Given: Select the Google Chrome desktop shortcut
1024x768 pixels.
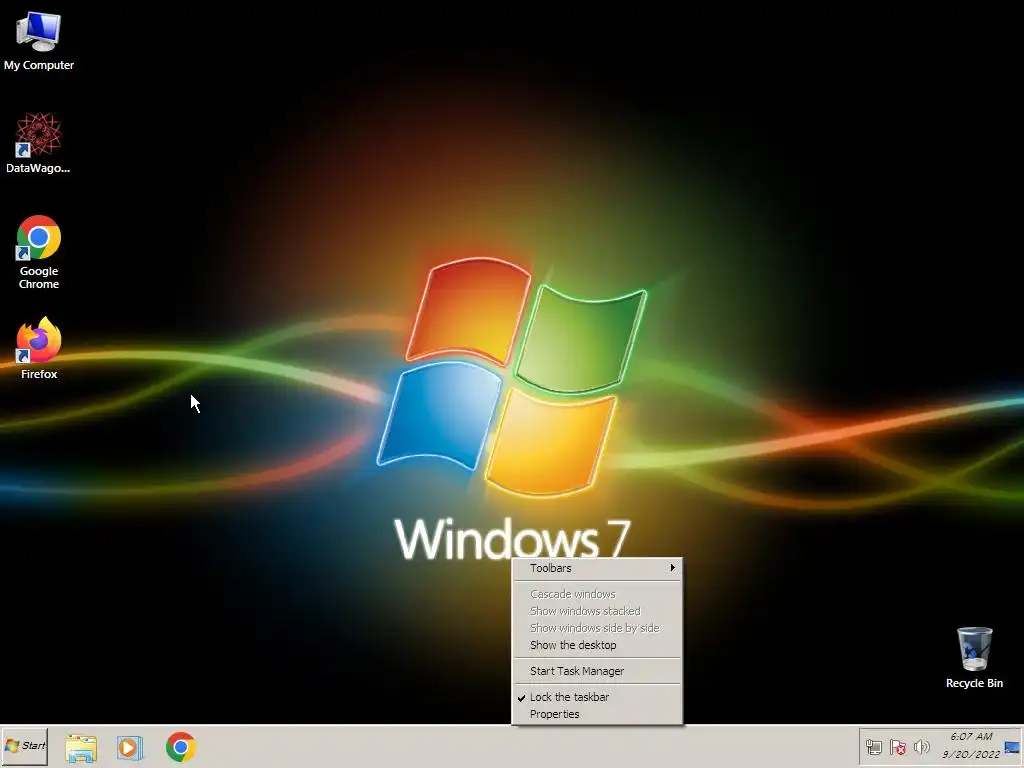Looking at the screenshot, I should (x=39, y=251).
